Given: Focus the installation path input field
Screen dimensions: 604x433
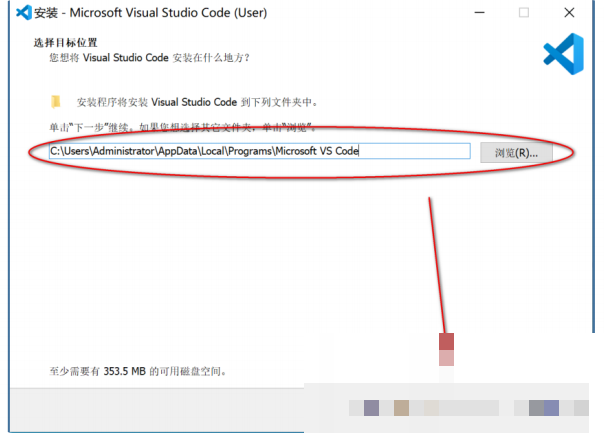Looking at the screenshot, I should 260,151.
